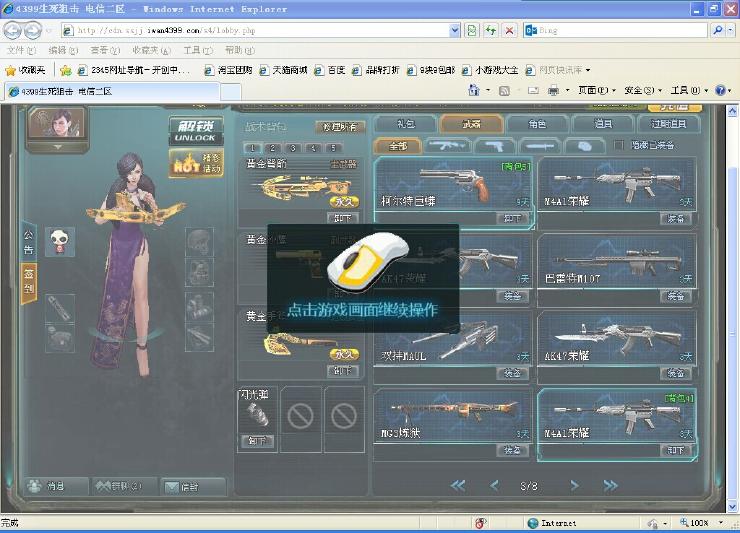This screenshot has width=740, height=533.
Task: Click 装备 under MG3炼狱
Action: click(512, 450)
